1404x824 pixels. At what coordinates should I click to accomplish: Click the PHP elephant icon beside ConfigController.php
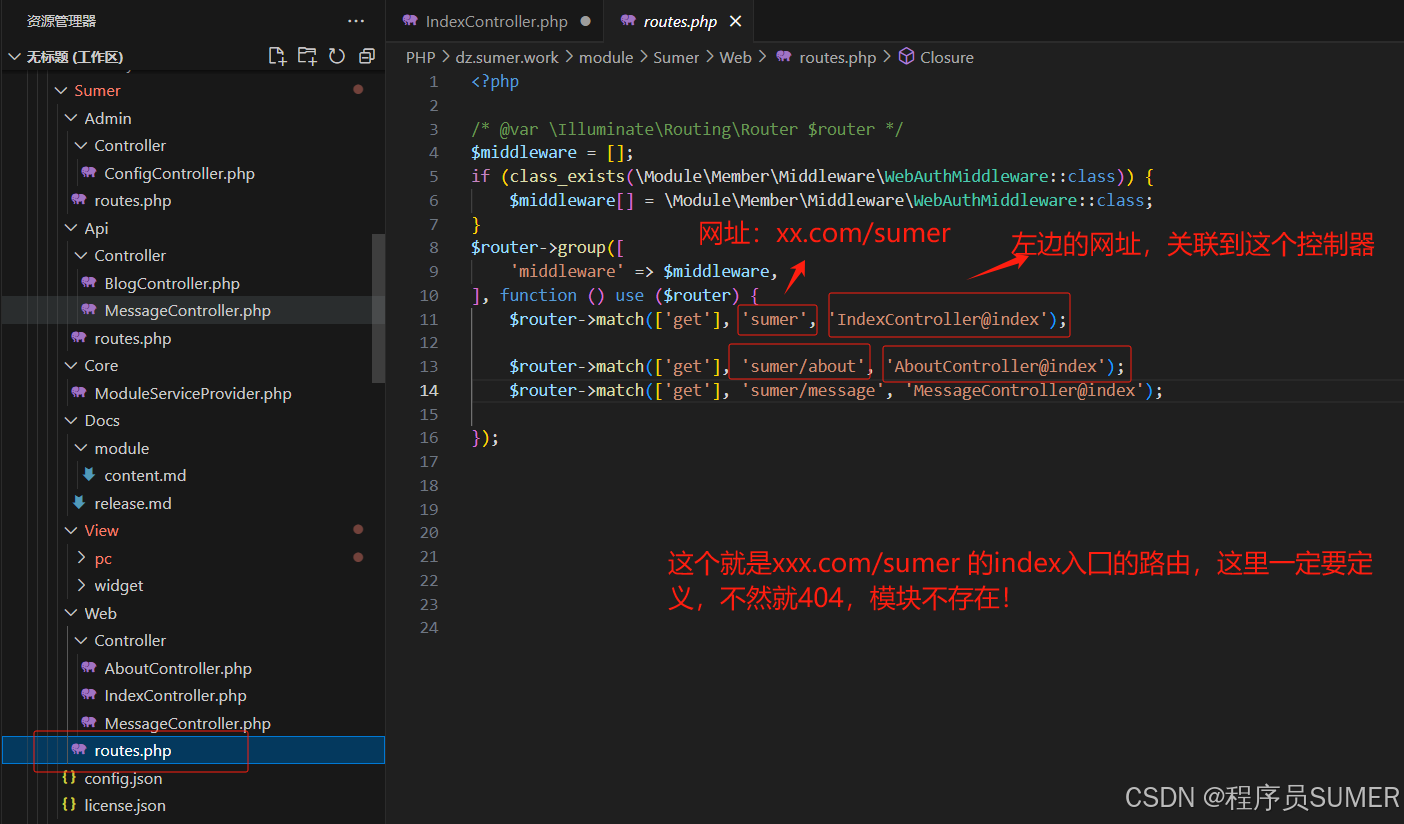tap(90, 173)
